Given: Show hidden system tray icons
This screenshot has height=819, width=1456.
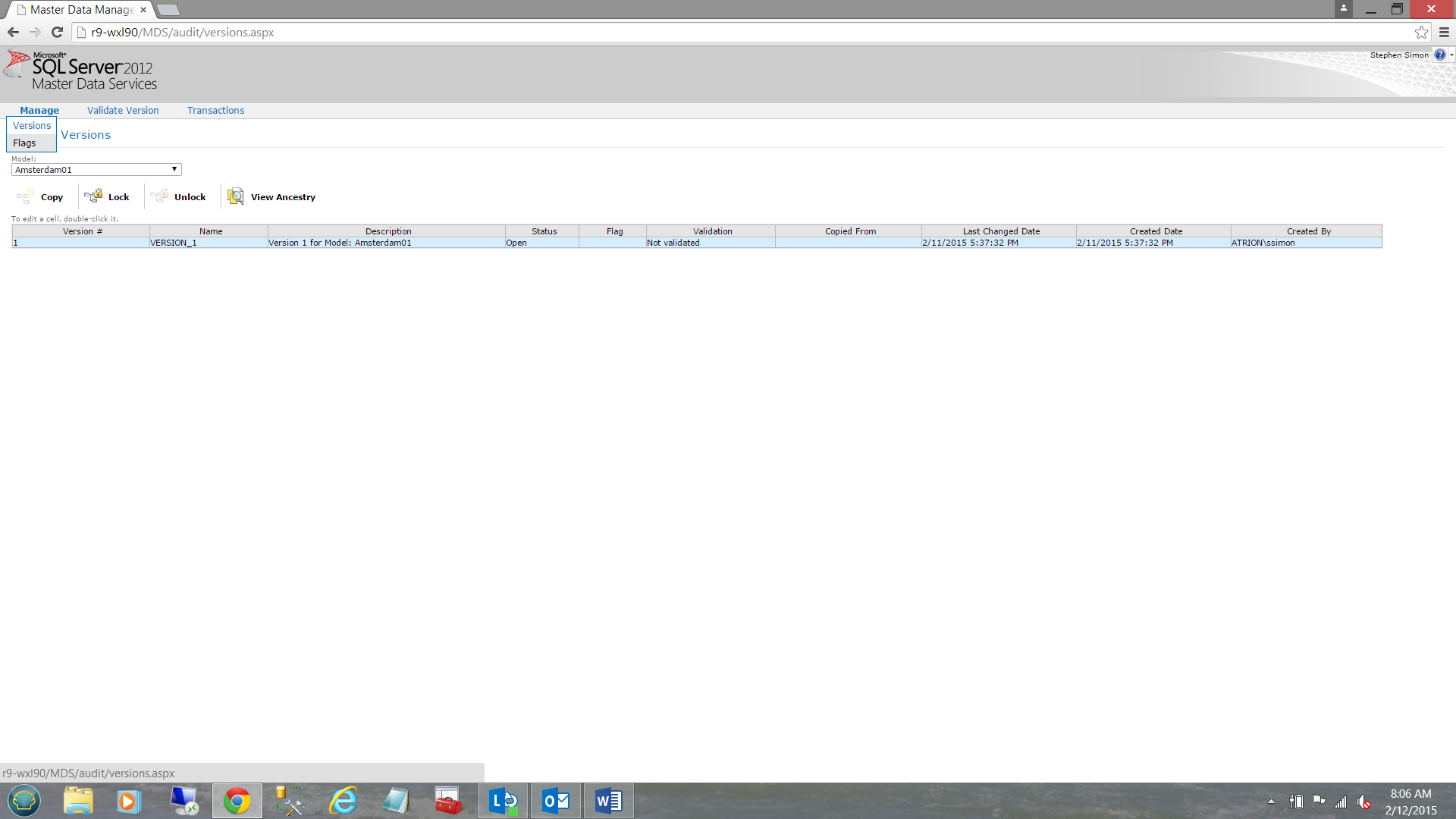Looking at the screenshot, I should point(1271,802).
